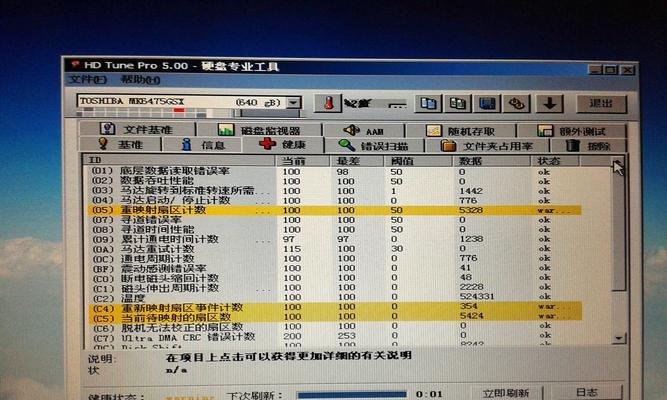Select row (BF) 震动感测错误率
Viewport: 667px width, 400px height.
click(x=334, y=268)
